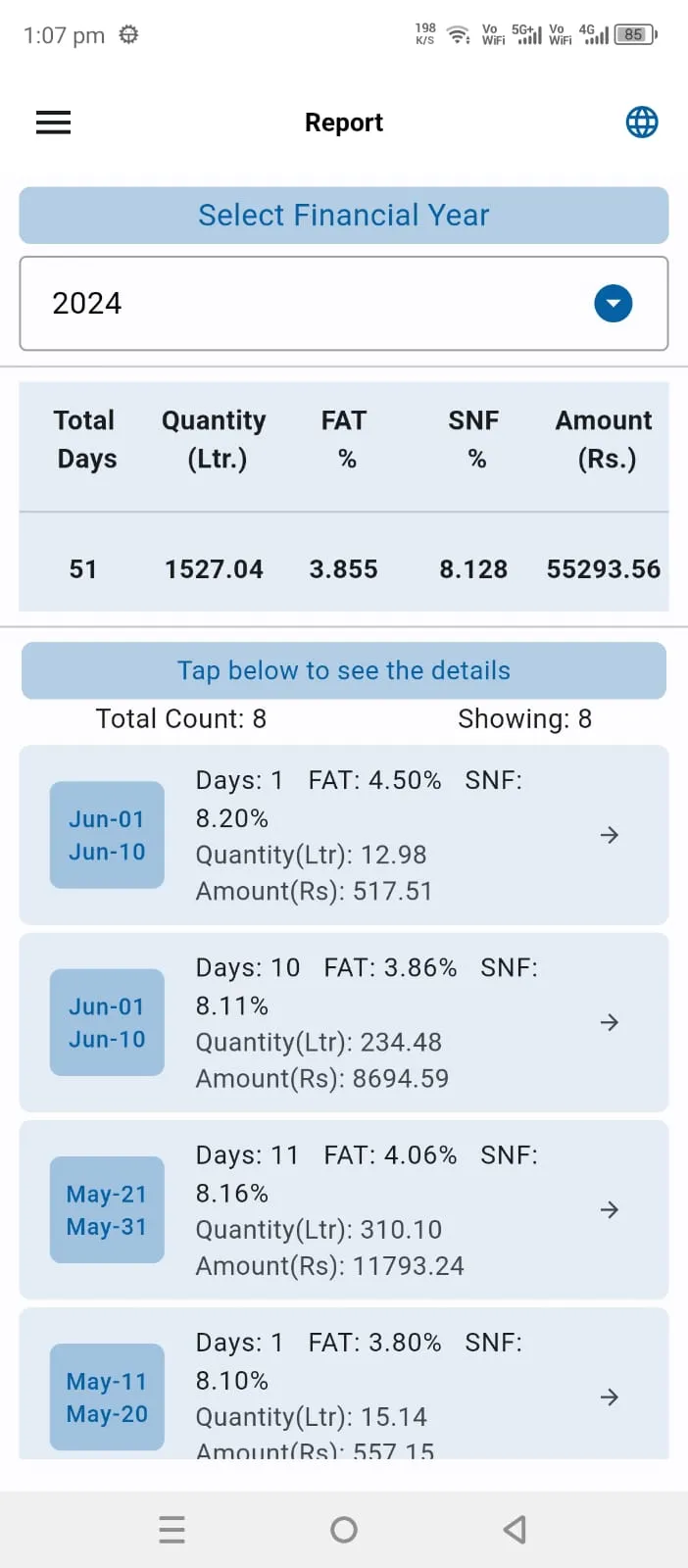Tap Android recent apps navigation button
Image resolution: width=688 pixels, height=1568 pixels.
pyautogui.click(x=172, y=1530)
